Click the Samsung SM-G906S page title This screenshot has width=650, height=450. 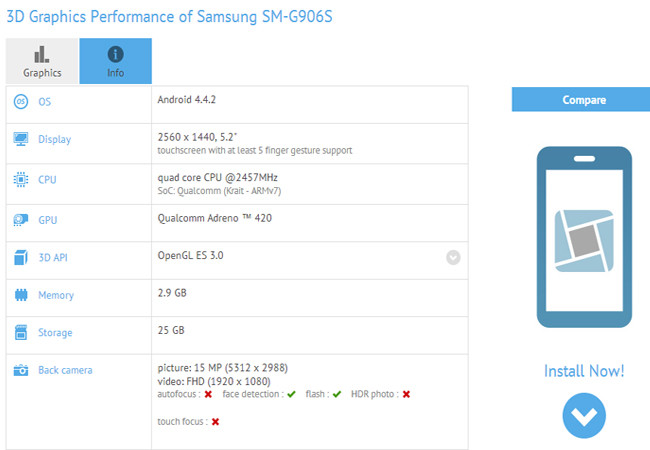tap(169, 17)
